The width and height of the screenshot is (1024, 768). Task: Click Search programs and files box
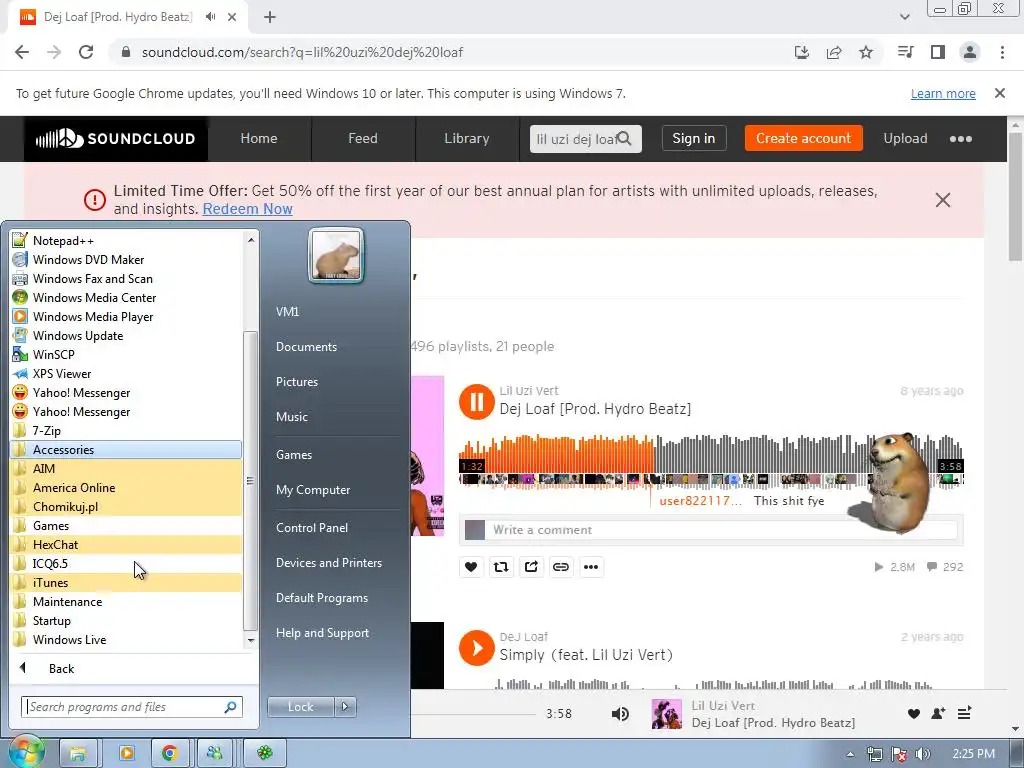pos(132,707)
